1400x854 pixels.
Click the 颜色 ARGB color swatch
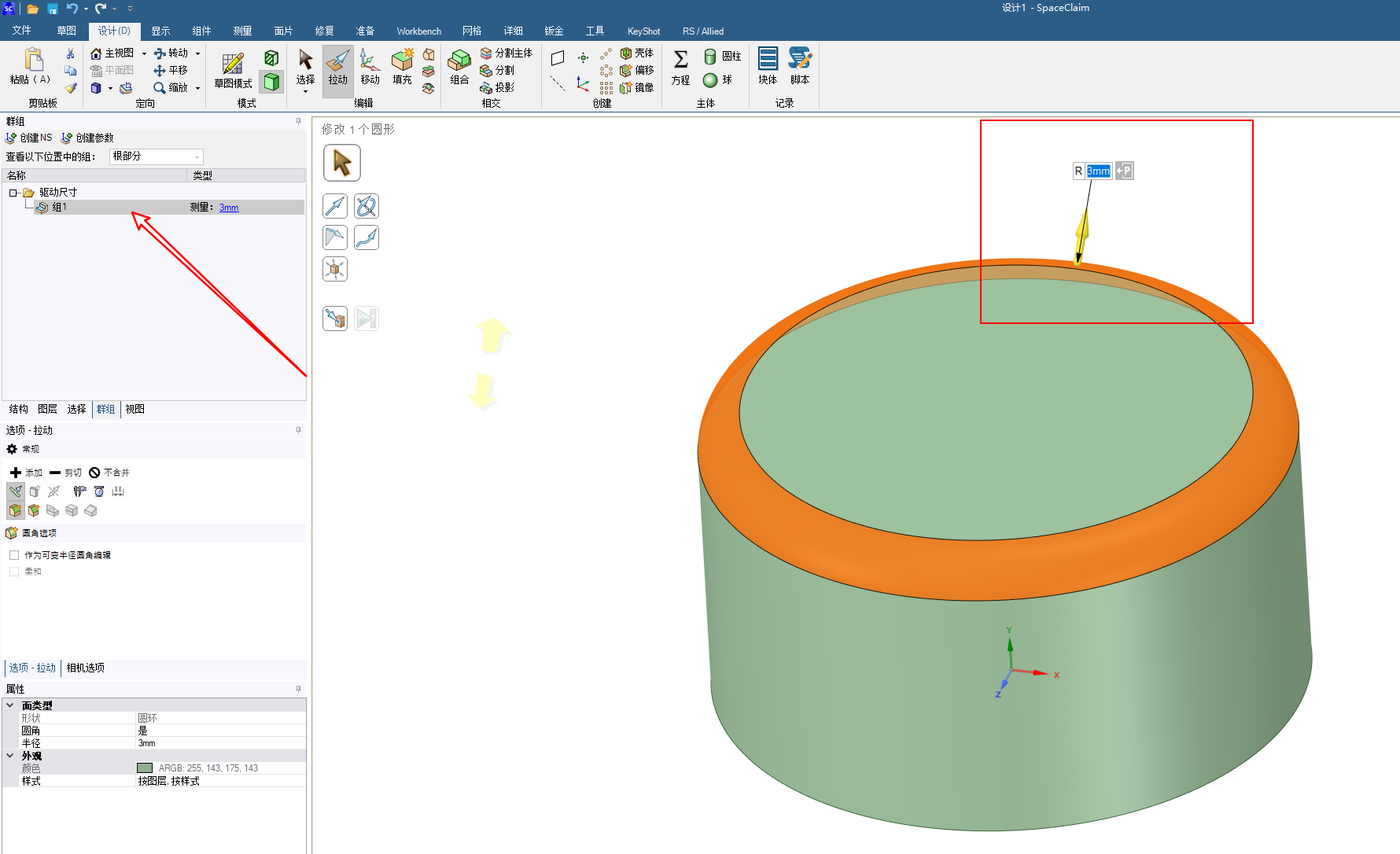click(145, 768)
